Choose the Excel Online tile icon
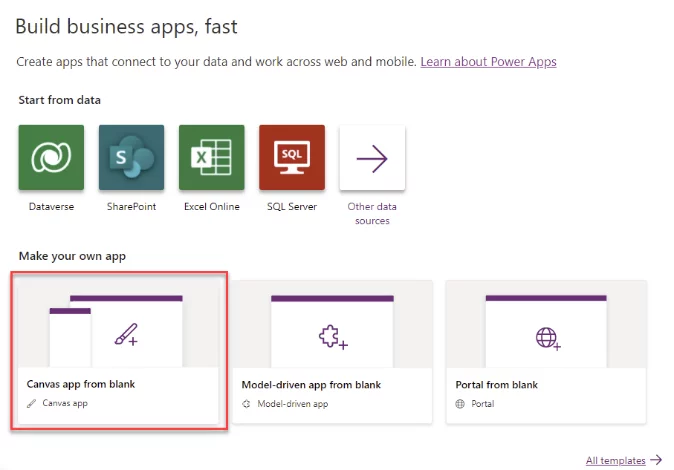This screenshot has height=470, width=674. coord(211,157)
